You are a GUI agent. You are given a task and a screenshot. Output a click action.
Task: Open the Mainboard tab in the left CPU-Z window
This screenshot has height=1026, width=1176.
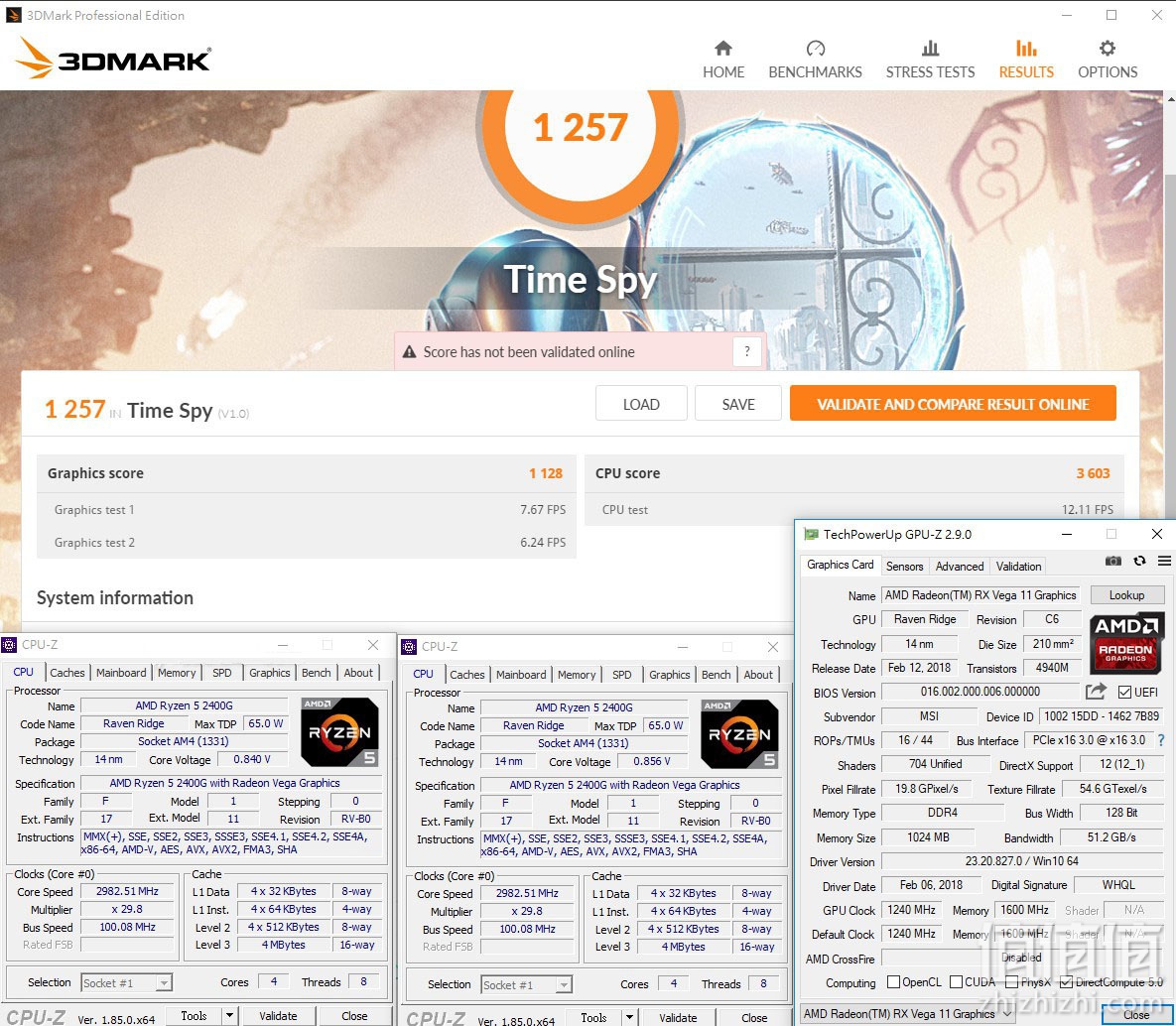coord(121,673)
